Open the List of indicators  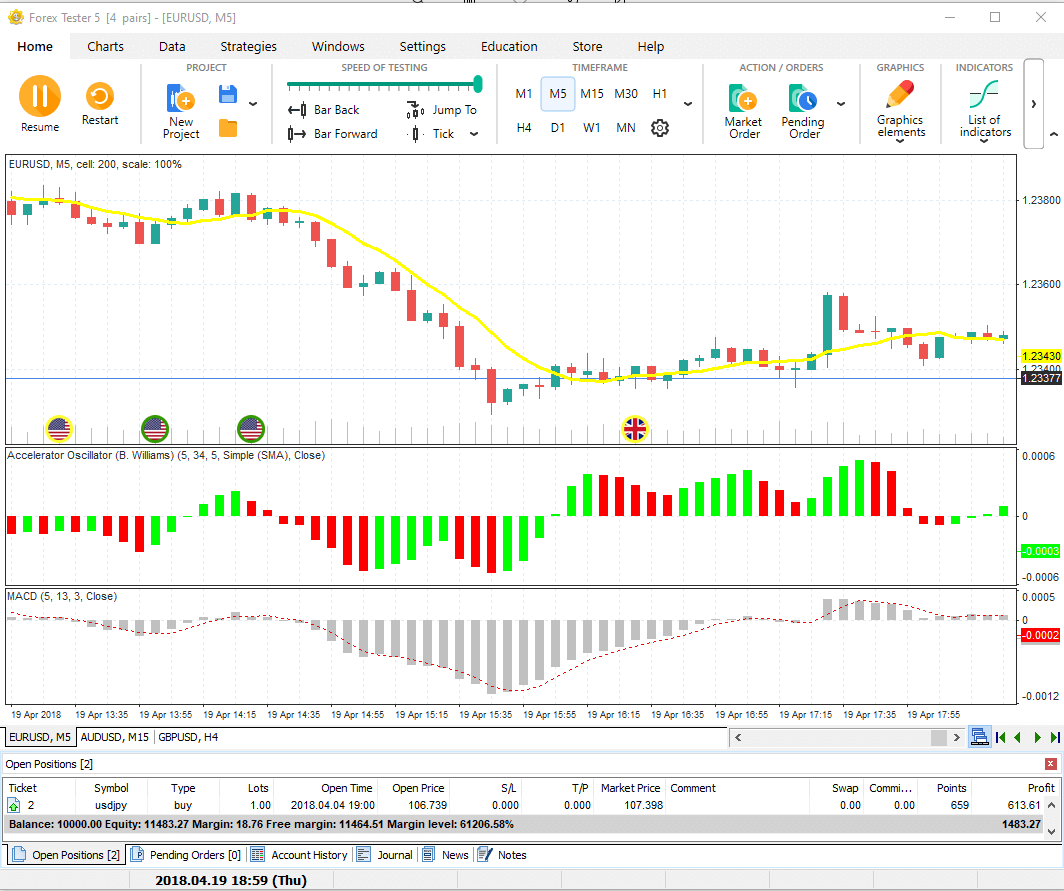point(984,108)
